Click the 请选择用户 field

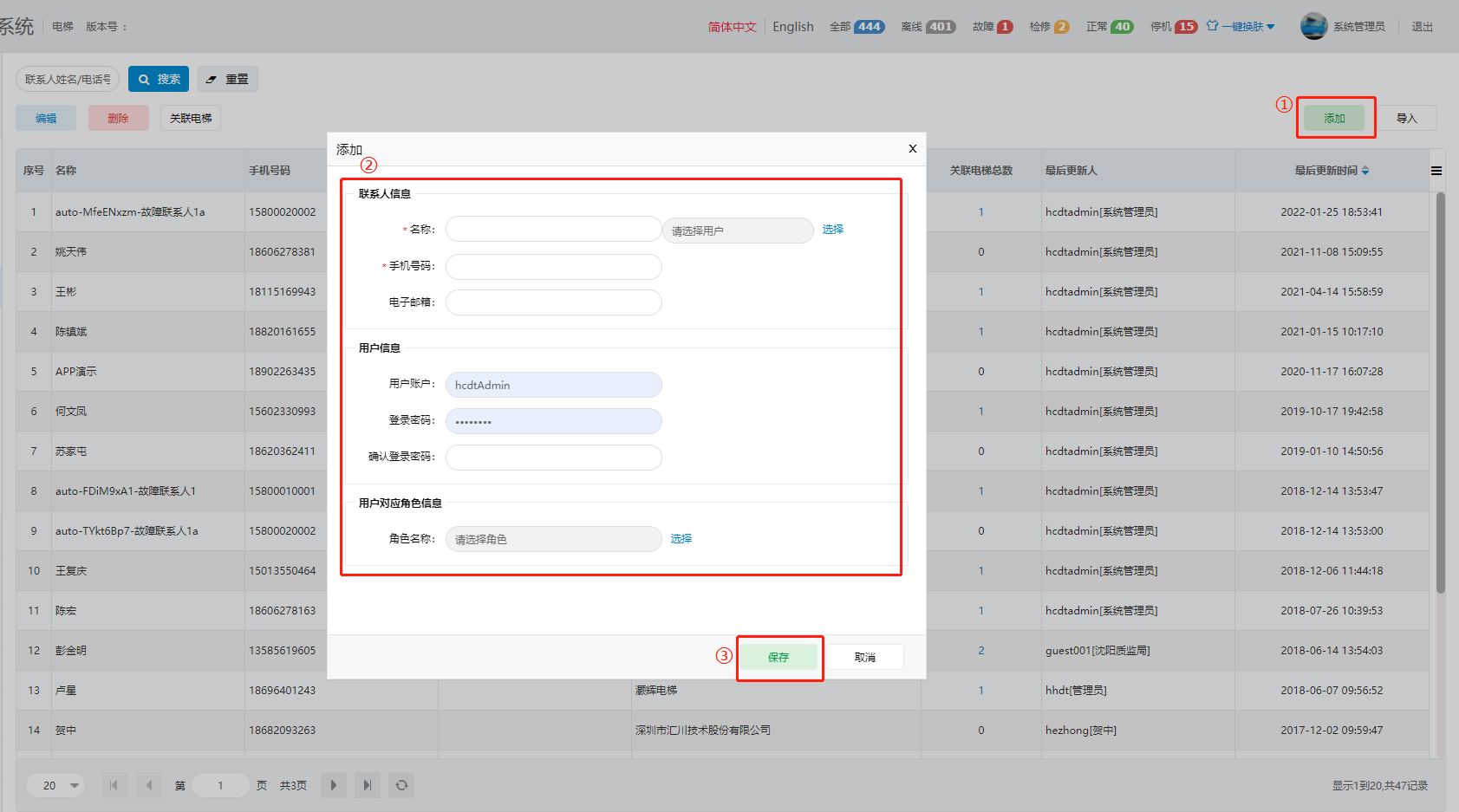click(738, 231)
